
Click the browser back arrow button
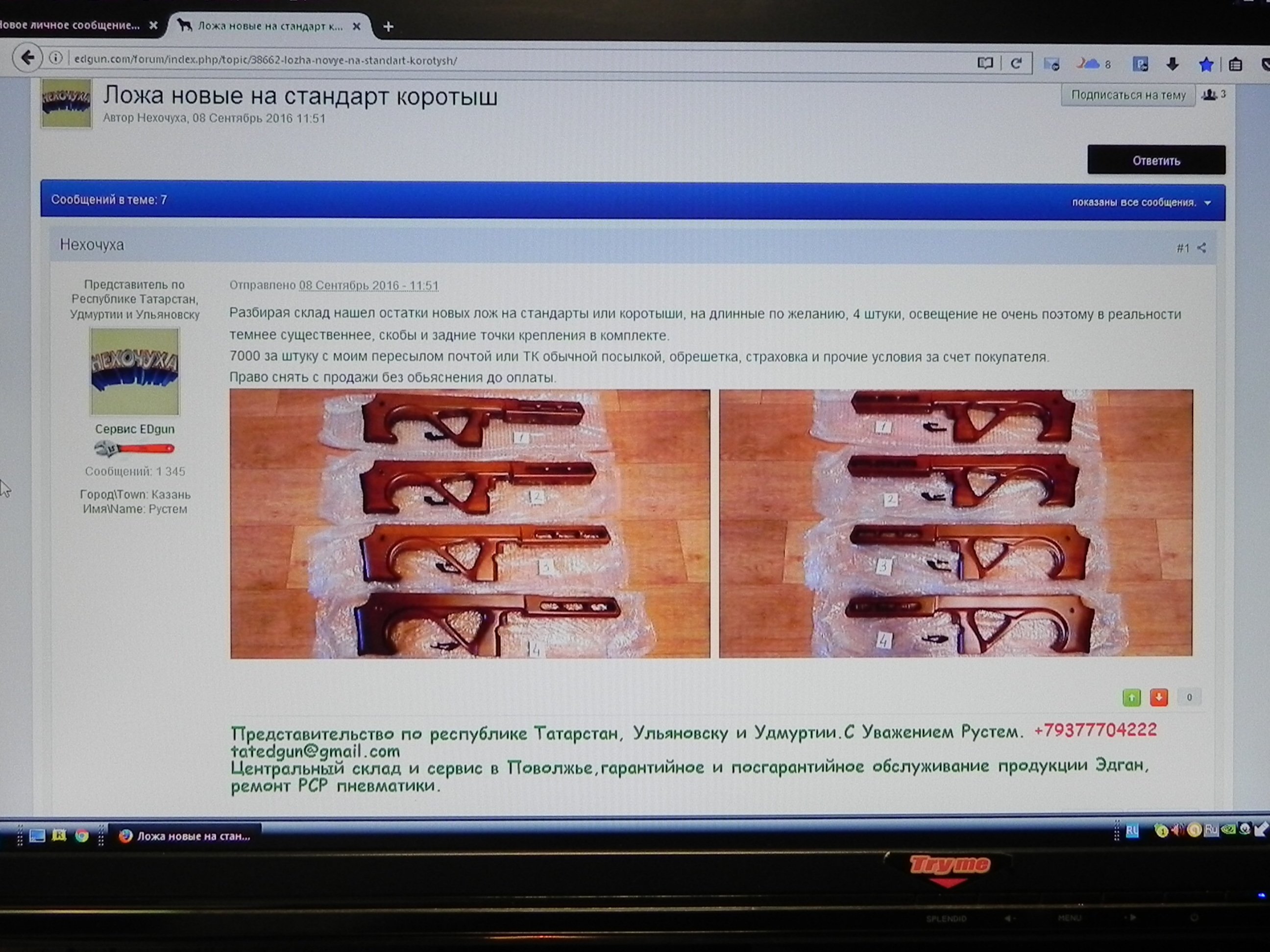27,58
